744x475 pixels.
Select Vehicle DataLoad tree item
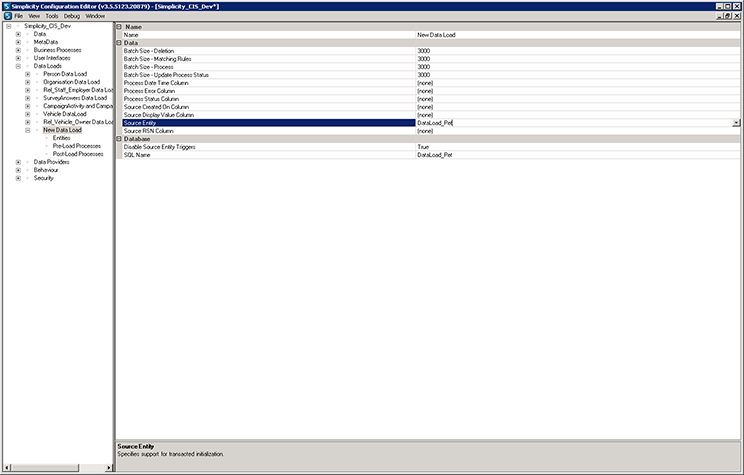click(x=65, y=114)
